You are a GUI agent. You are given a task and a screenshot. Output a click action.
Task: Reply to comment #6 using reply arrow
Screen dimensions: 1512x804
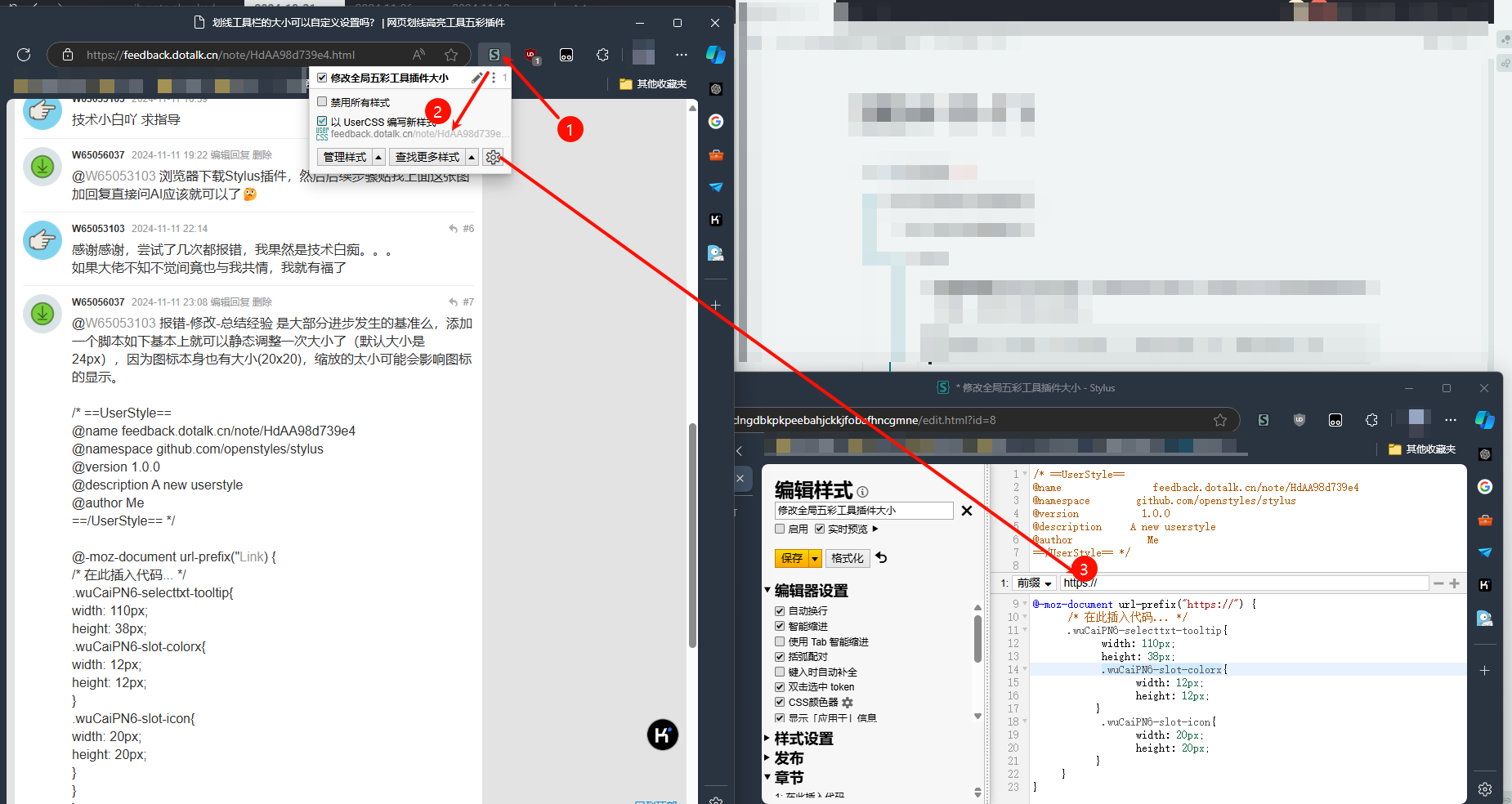[x=453, y=229]
